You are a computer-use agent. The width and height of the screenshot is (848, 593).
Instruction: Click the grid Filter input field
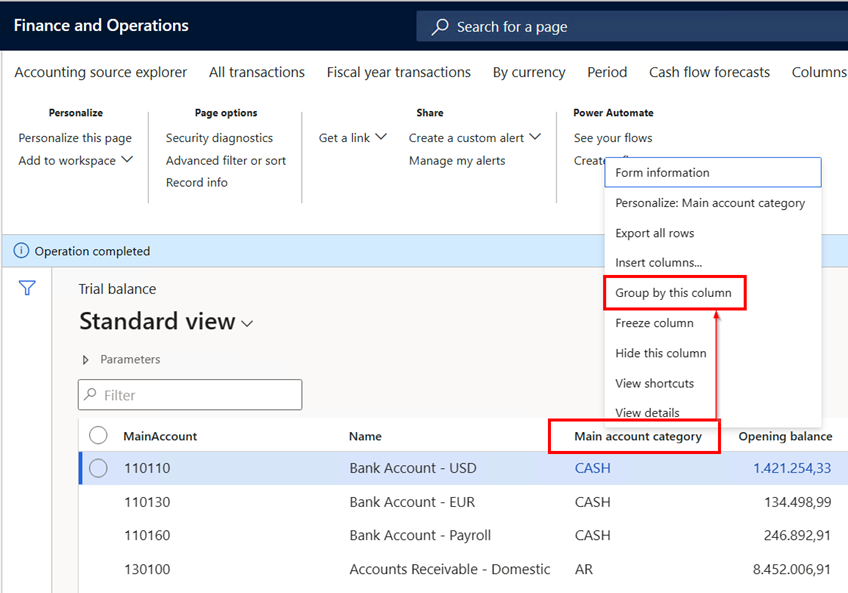(190, 394)
